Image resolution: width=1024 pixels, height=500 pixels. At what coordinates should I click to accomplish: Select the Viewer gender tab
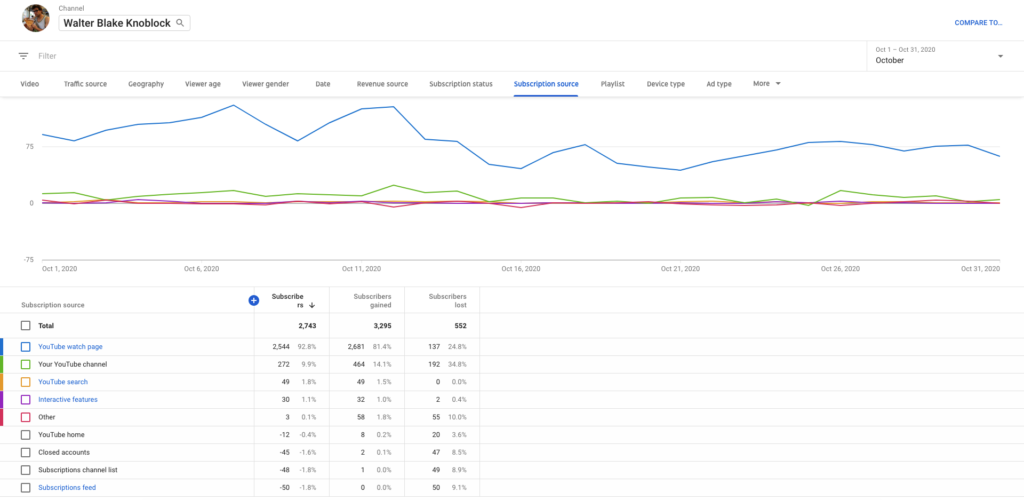(x=265, y=84)
